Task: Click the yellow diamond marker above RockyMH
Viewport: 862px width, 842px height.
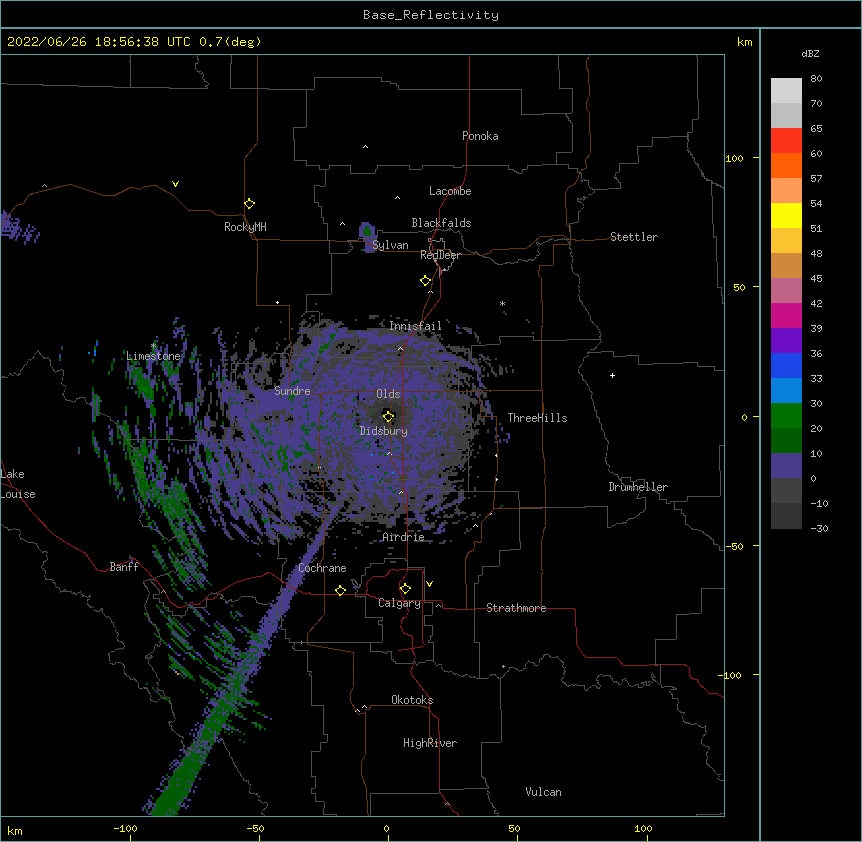Action: 249,203
